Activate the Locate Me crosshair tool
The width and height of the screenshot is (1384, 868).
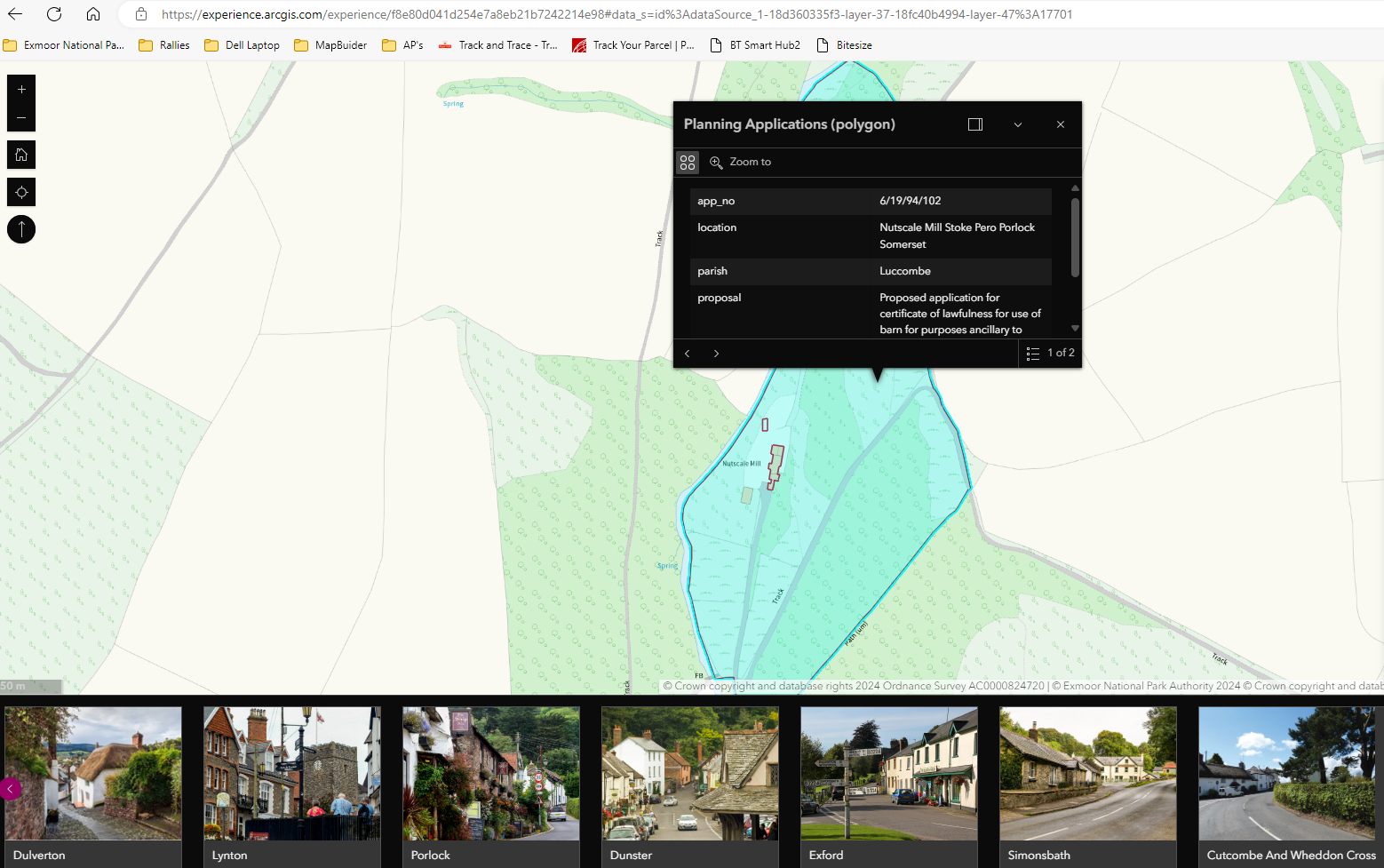coord(20,192)
